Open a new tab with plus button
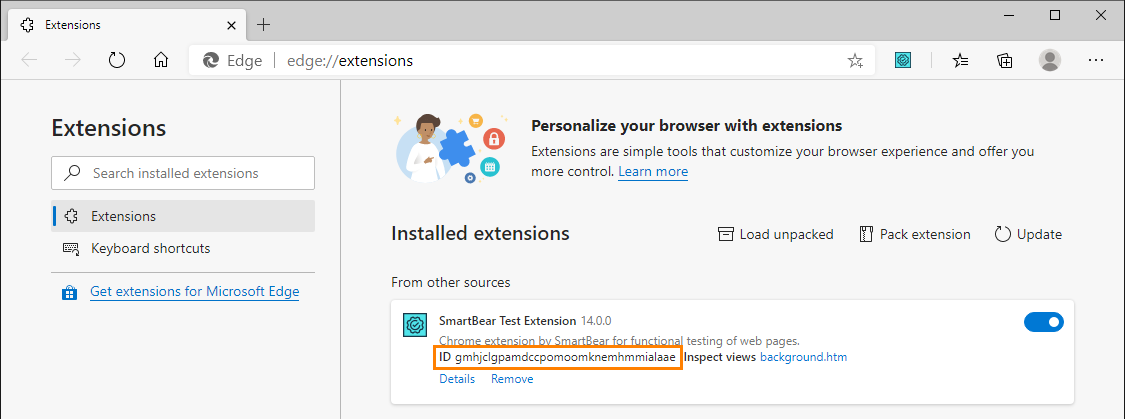The height and width of the screenshot is (419, 1125). [264, 24]
